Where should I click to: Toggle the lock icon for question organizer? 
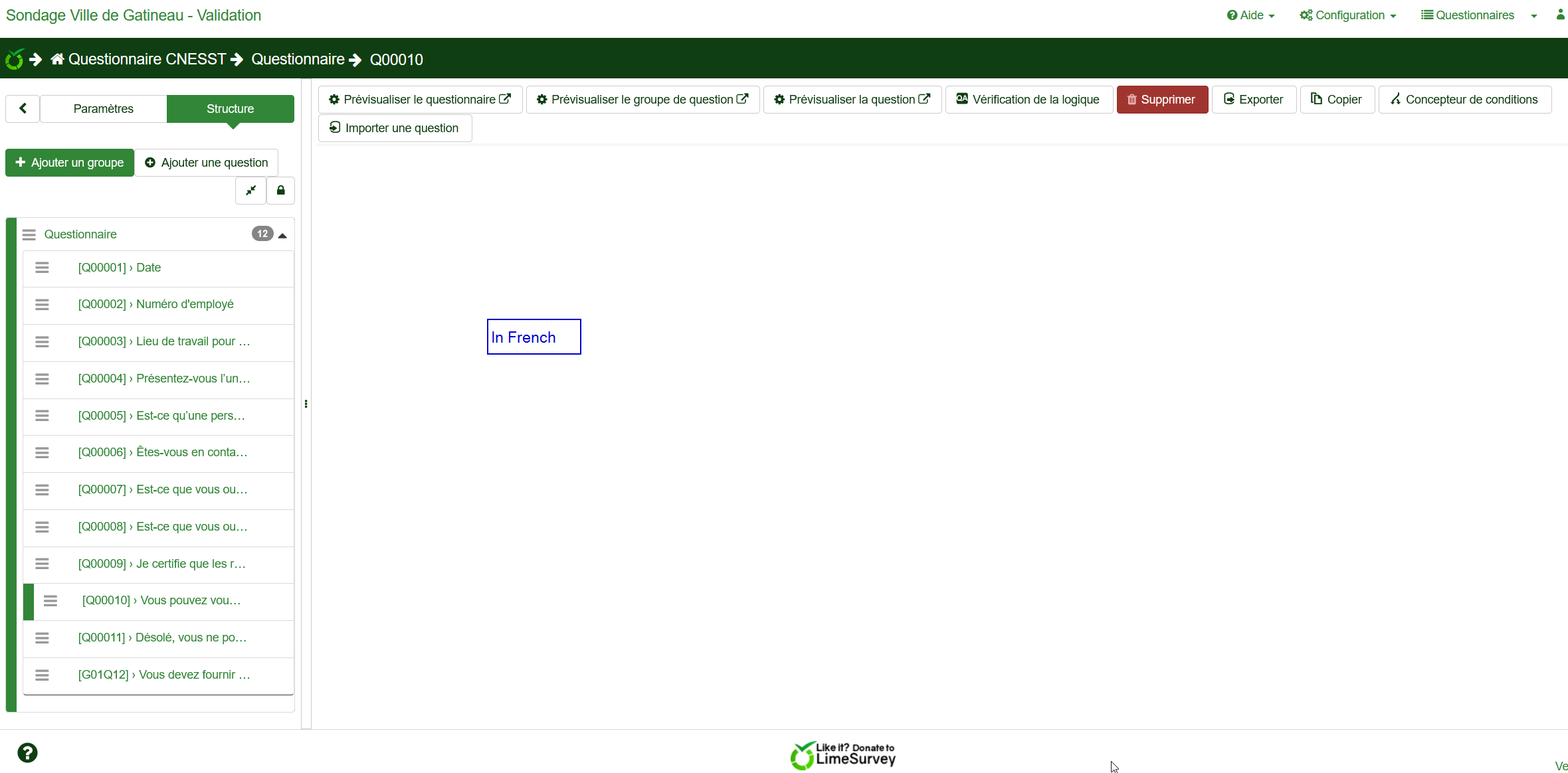[x=281, y=191]
